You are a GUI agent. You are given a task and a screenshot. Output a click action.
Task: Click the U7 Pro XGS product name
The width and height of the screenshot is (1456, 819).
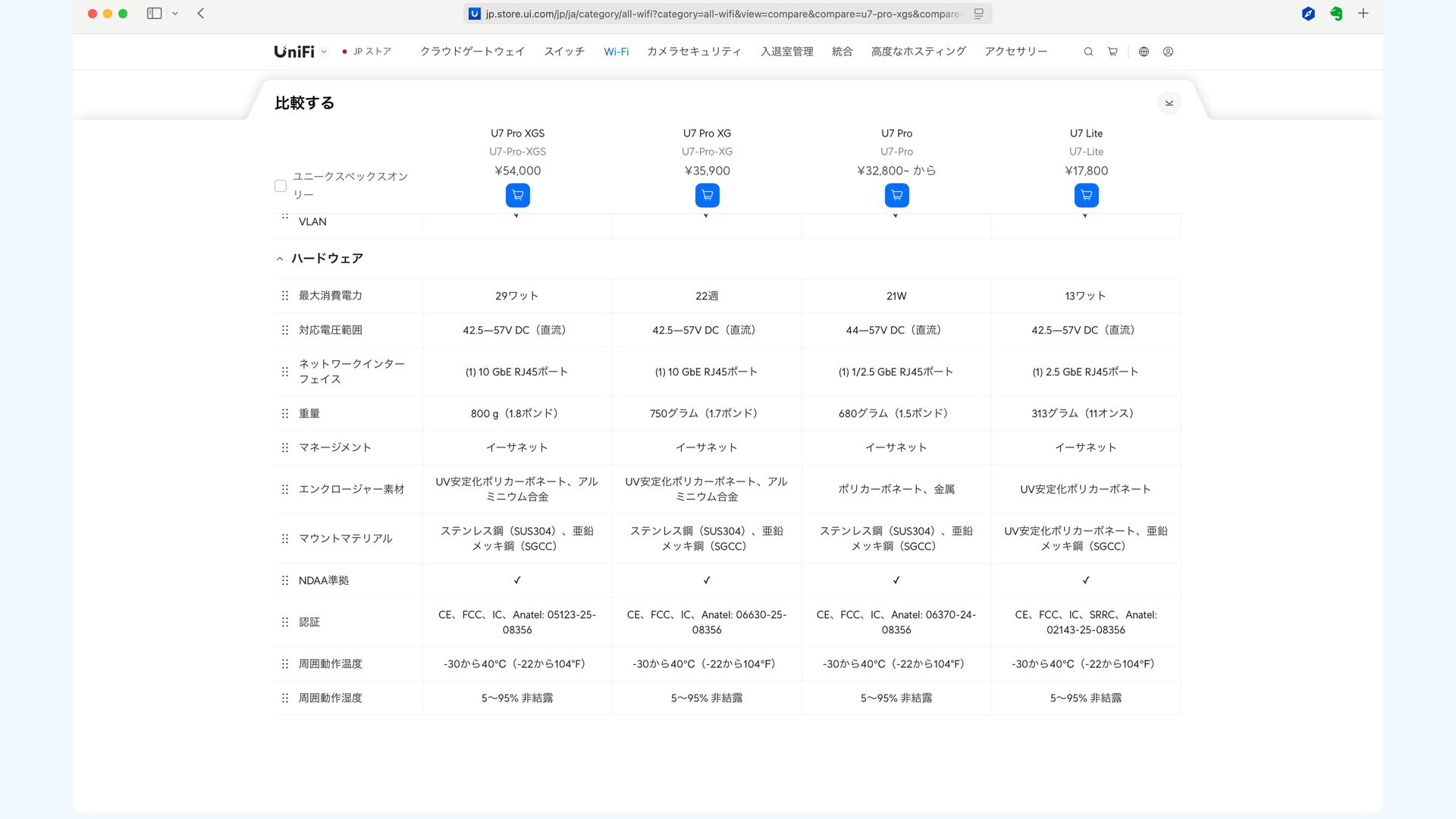517,133
